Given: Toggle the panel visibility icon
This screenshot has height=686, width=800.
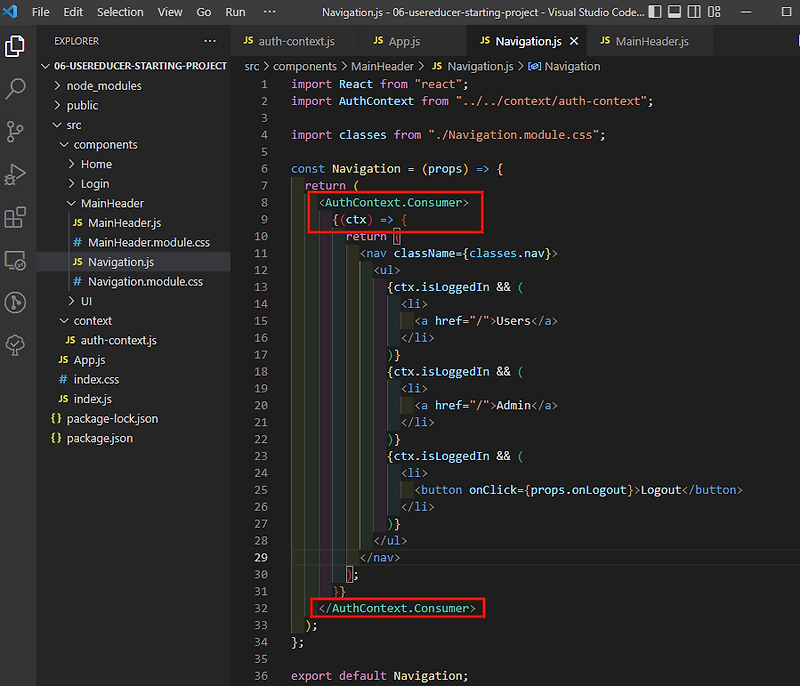Looking at the screenshot, I should pos(674,11).
